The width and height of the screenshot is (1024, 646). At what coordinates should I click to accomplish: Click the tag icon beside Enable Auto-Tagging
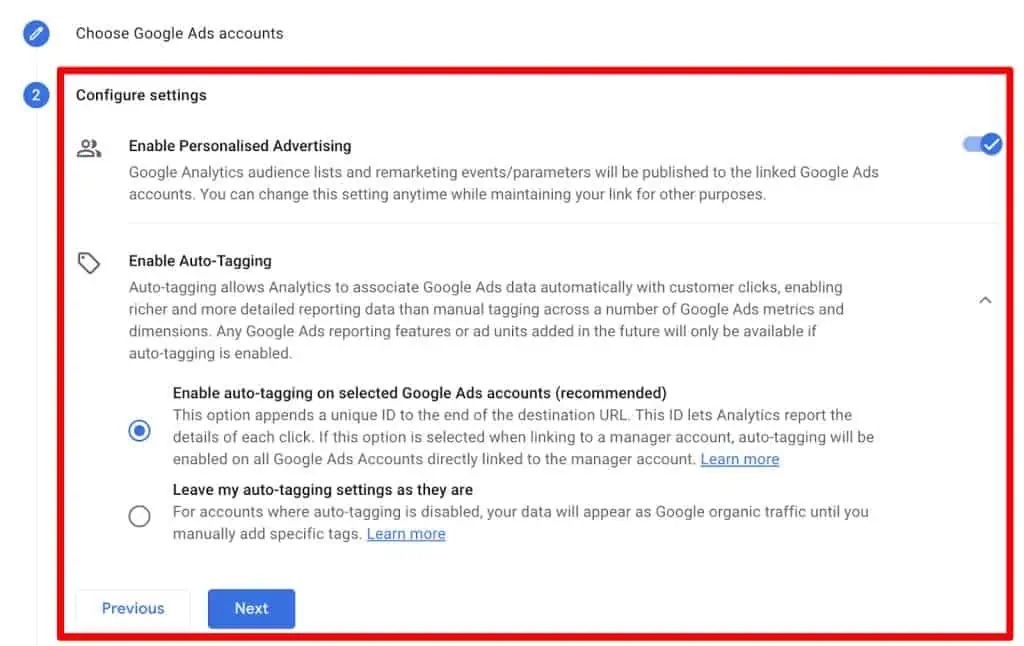[89, 262]
